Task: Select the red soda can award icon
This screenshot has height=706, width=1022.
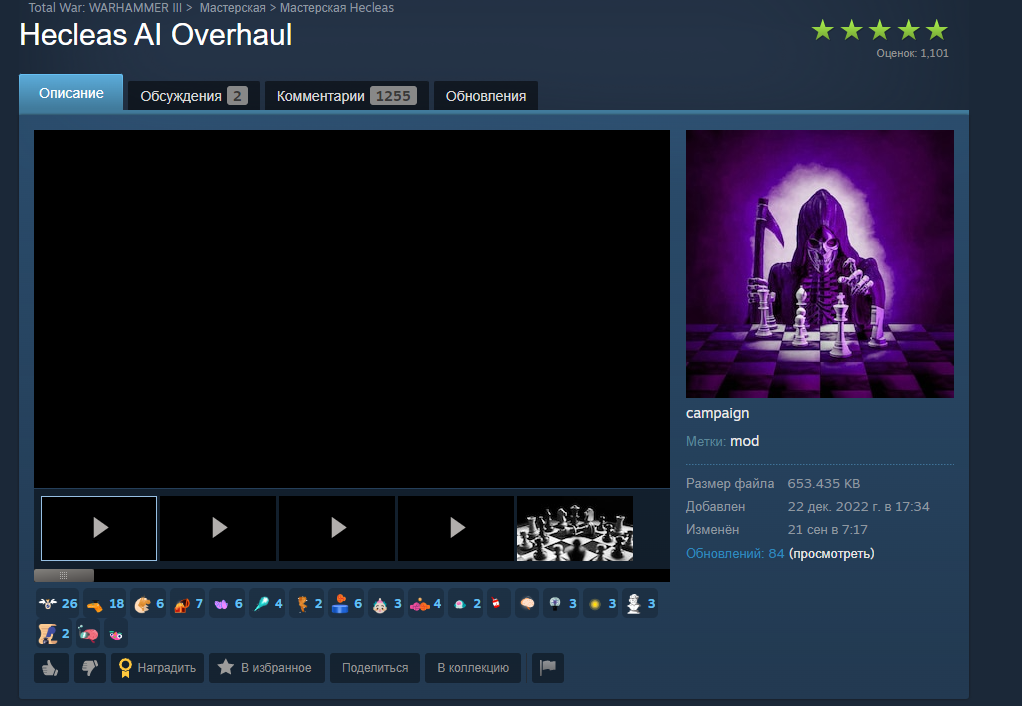Action: (x=497, y=604)
